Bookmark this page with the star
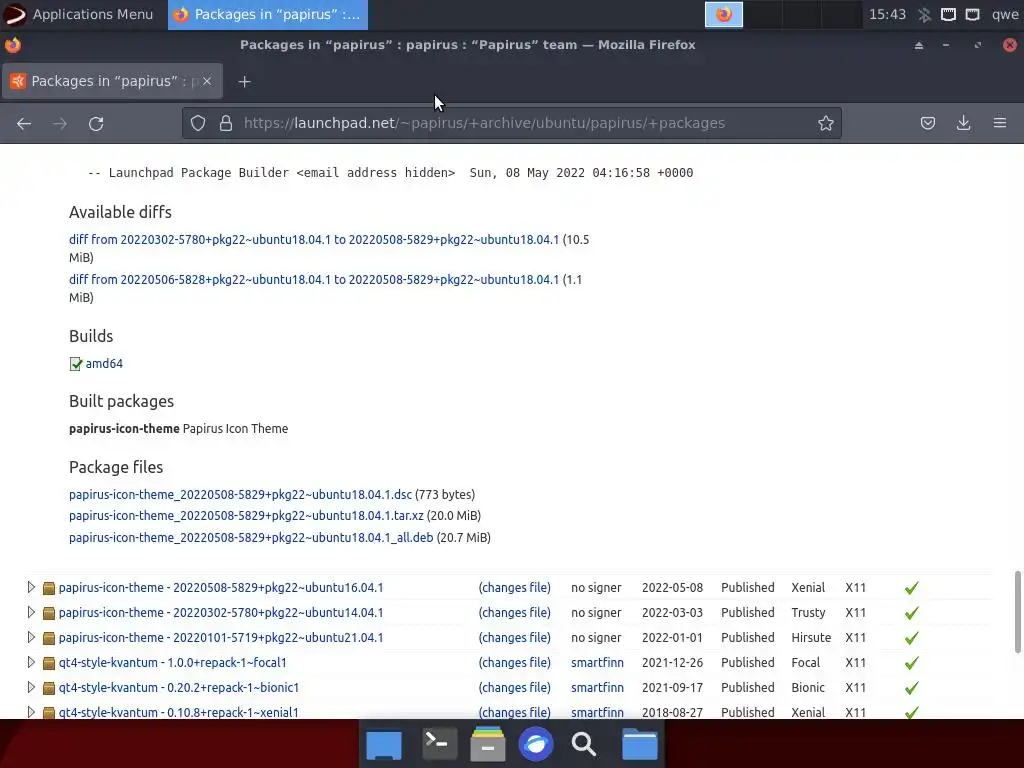This screenshot has height=768, width=1024. click(825, 123)
